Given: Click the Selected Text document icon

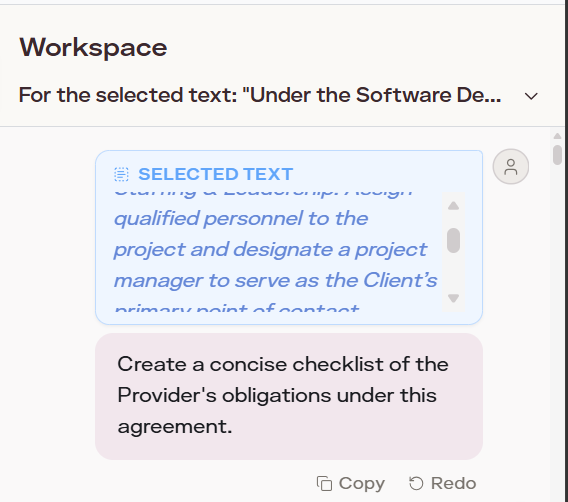Looking at the screenshot, I should pyautogui.click(x=121, y=174).
